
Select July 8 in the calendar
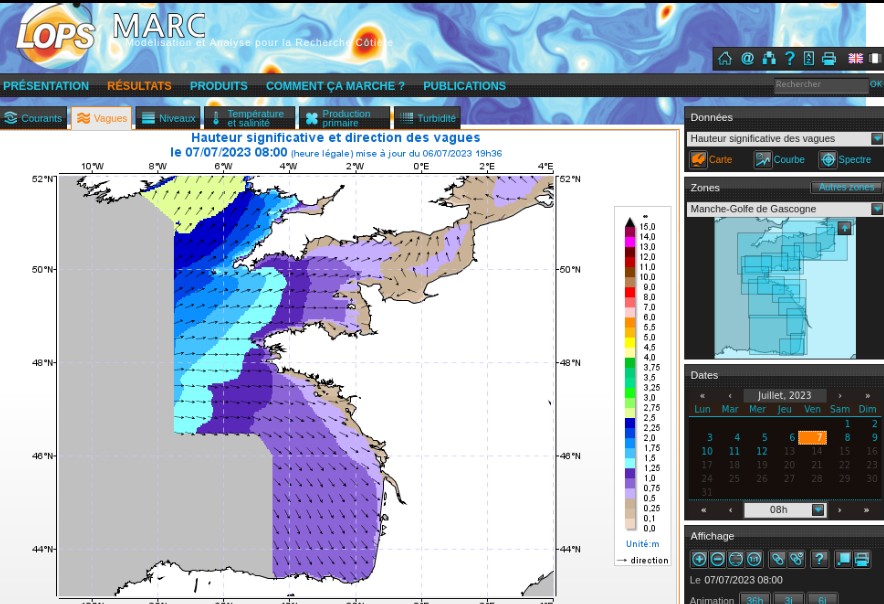(x=847, y=437)
